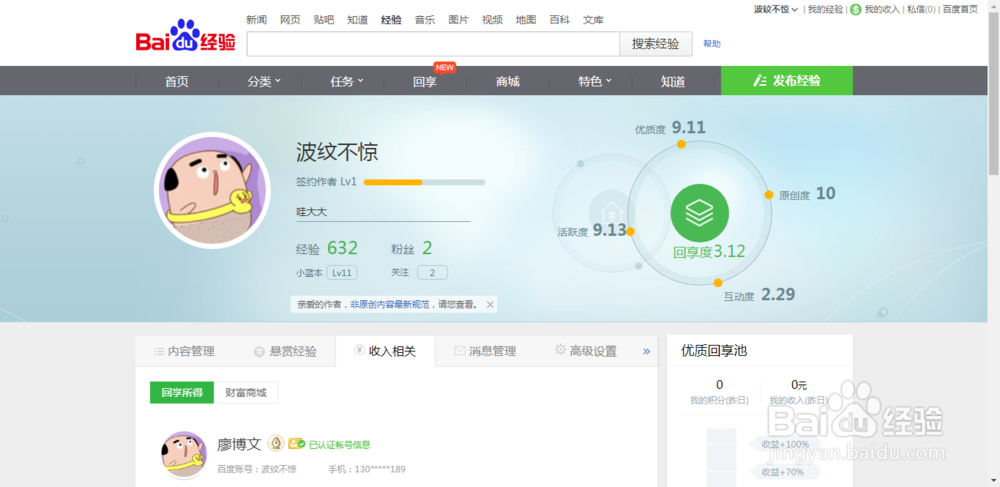Viewport: 1000px width, 487px height.
Task: Open 视频 in top links
Action: 492,20
